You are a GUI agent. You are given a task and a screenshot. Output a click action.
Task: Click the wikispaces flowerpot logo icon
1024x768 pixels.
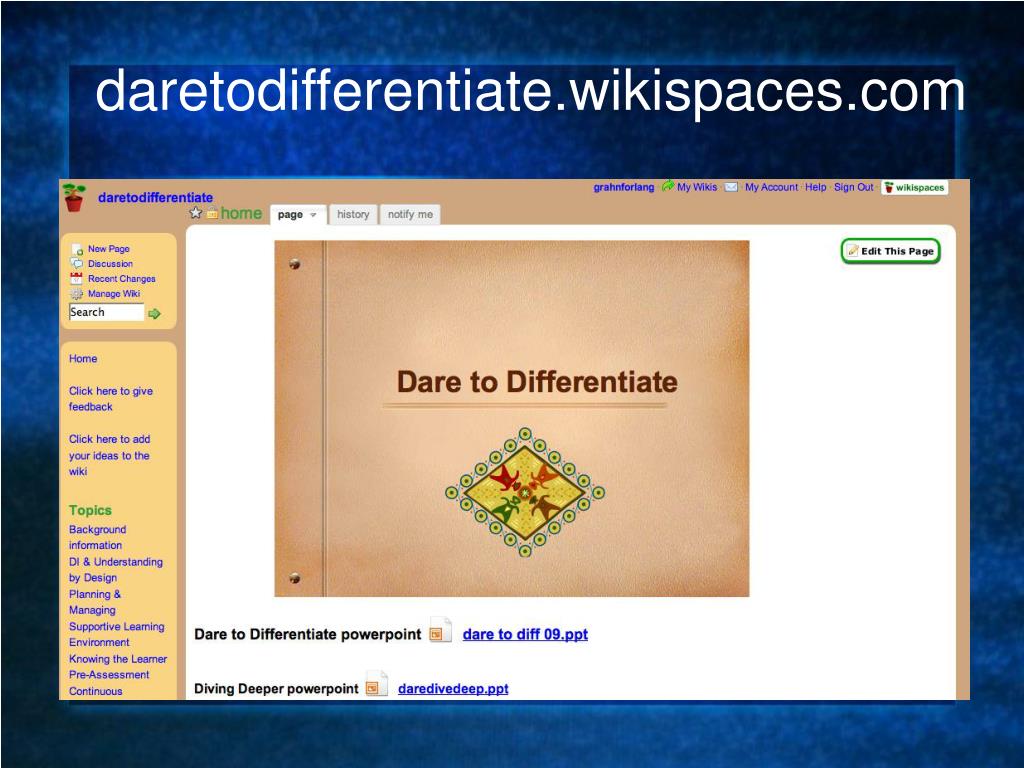pos(74,197)
